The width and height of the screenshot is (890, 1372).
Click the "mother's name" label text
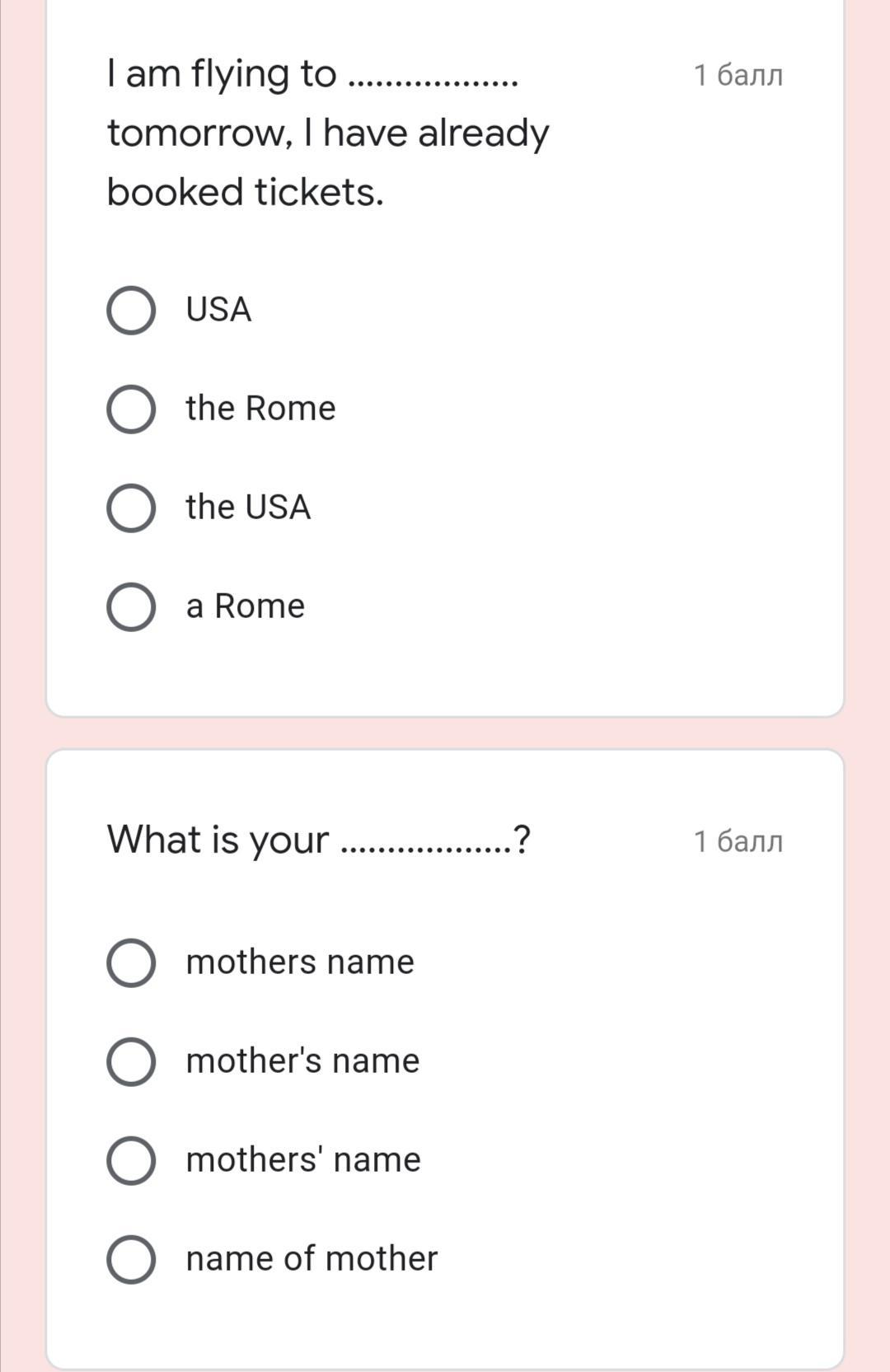tap(302, 1061)
